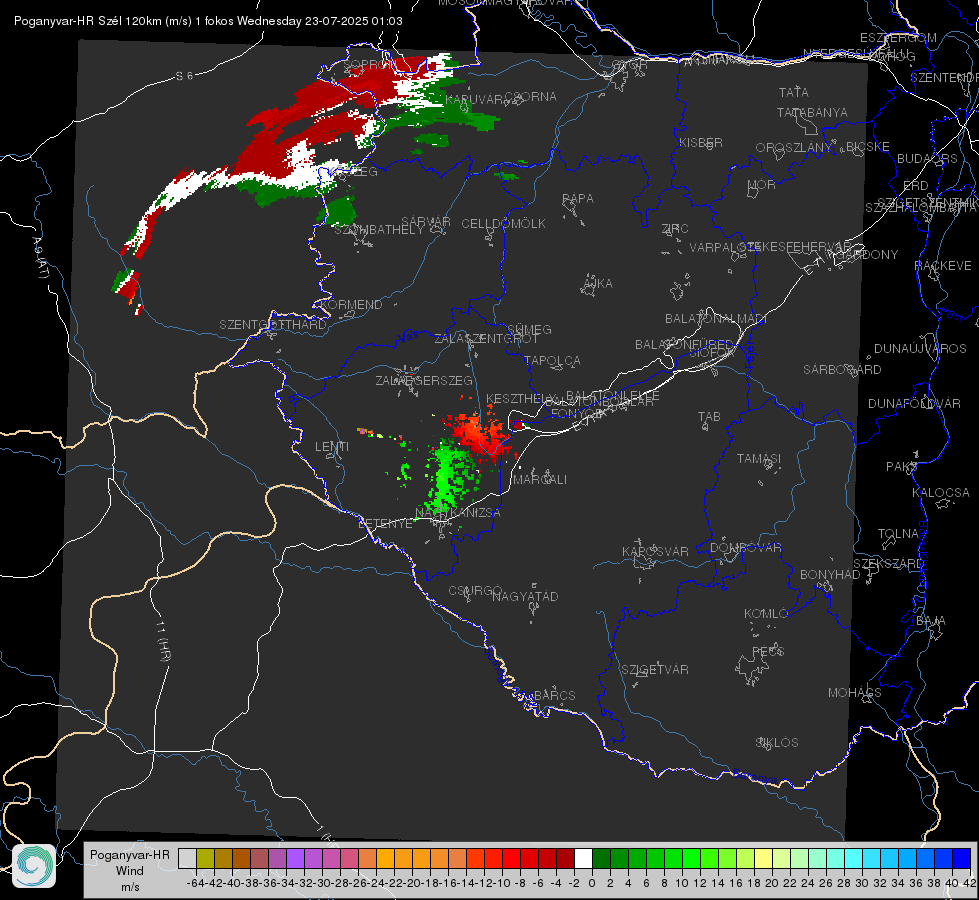This screenshot has width=979, height=900.
Task: Click the SARBOGARD city label
Action: (x=842, y=370)
